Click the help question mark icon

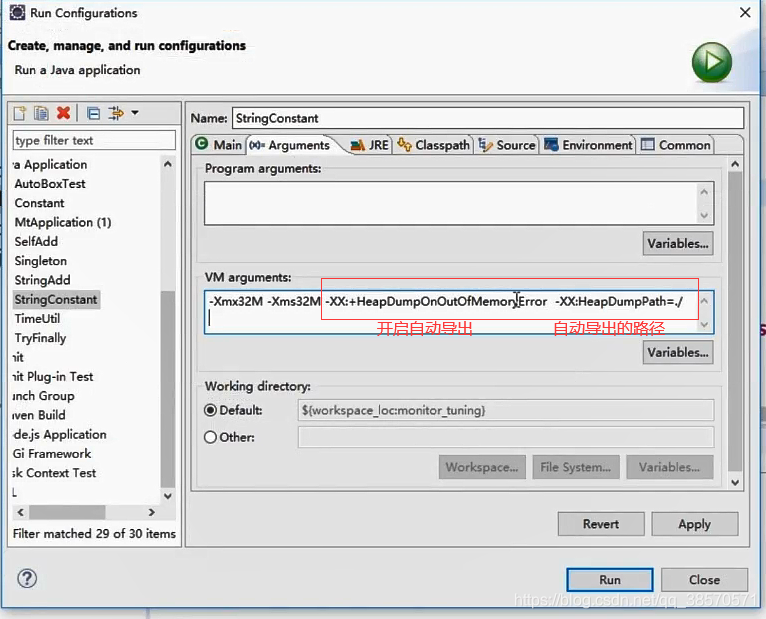point(27,578)
